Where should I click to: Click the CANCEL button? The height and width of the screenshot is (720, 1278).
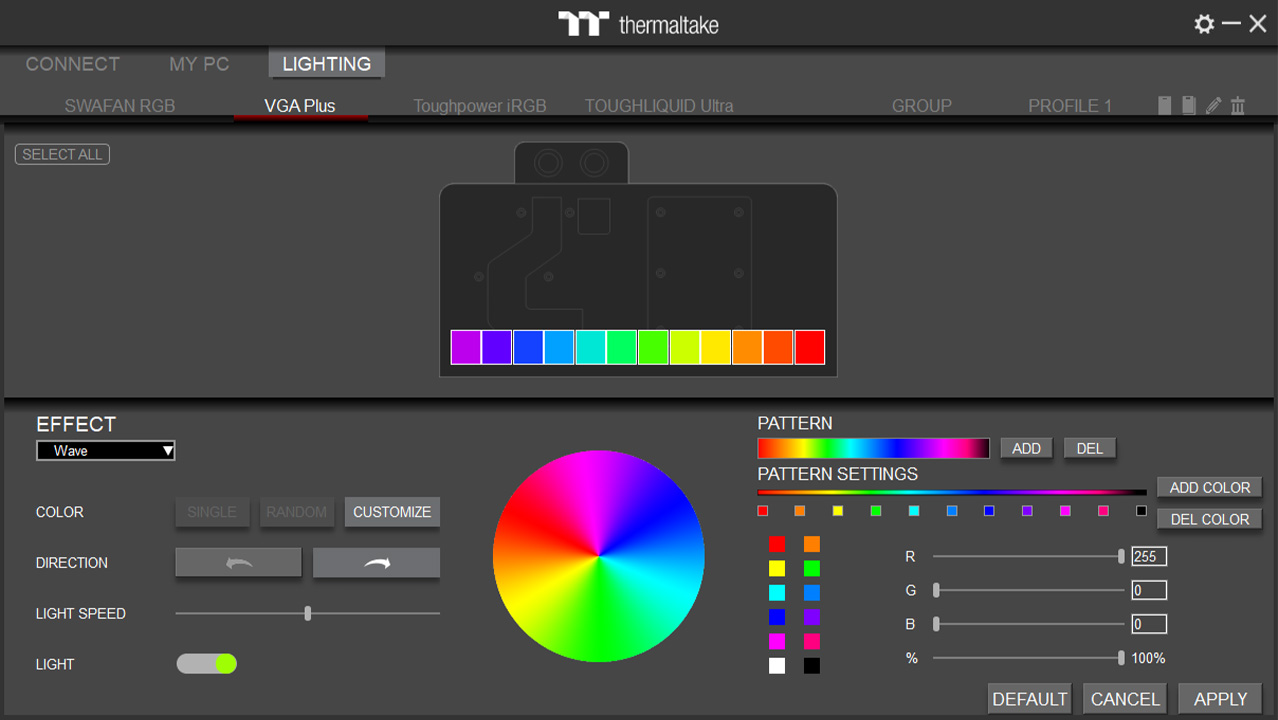(x=1125, y=699)
